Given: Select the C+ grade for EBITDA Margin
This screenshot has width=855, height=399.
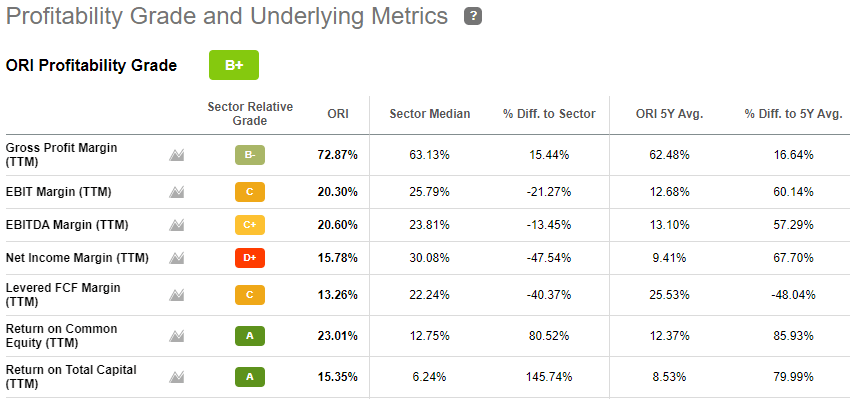Looking at the screenshot, I should click(250, 225).
